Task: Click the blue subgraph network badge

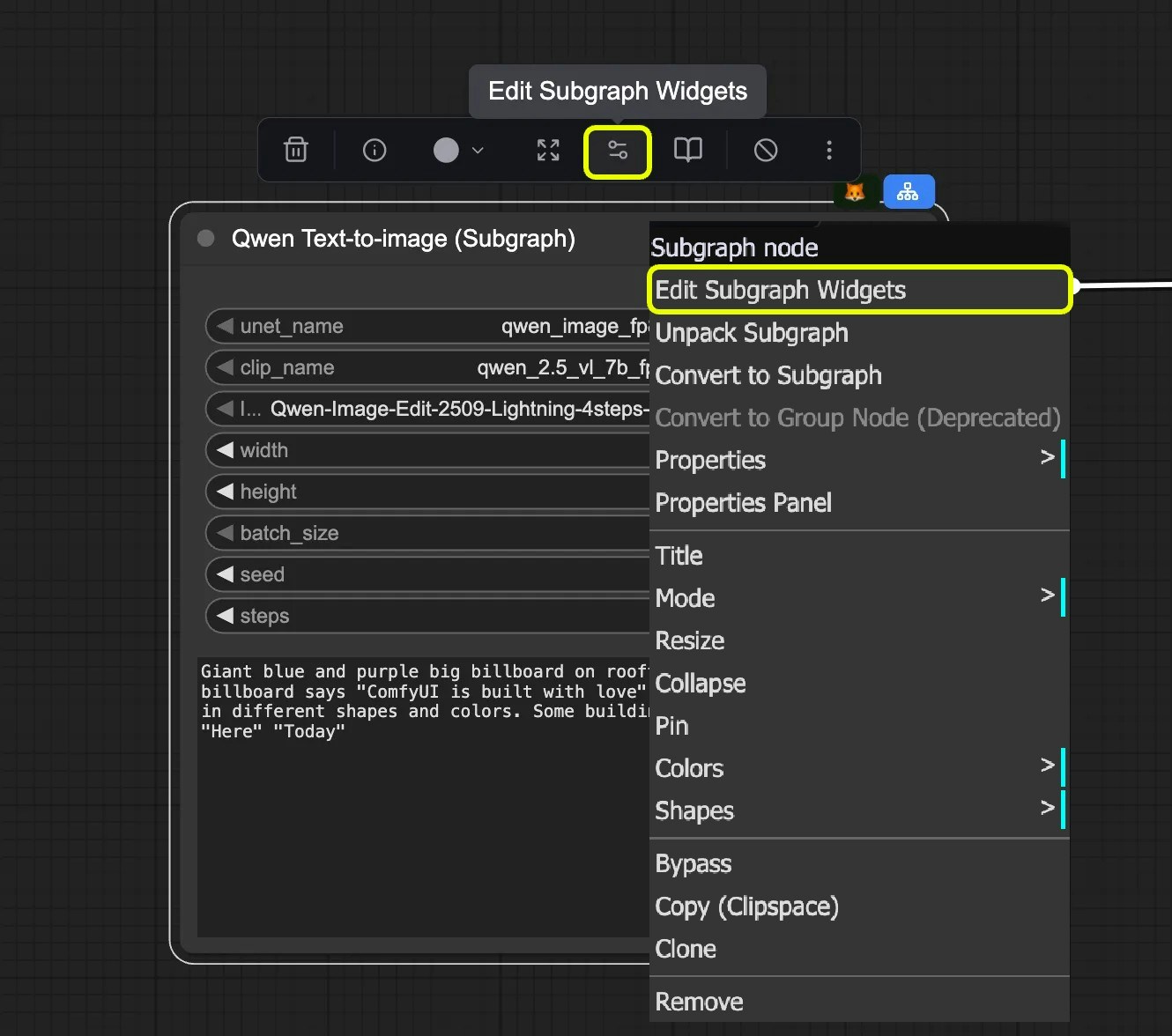Action: (x=909, y=191)
